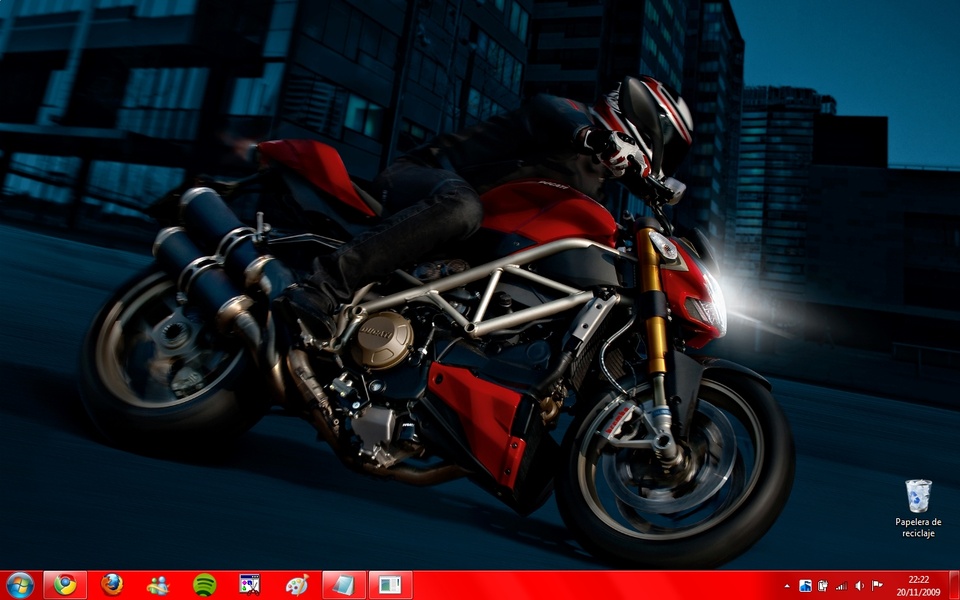
Task: Click the "Papelera de reciclaje" text label
Action: coord(918,528)
